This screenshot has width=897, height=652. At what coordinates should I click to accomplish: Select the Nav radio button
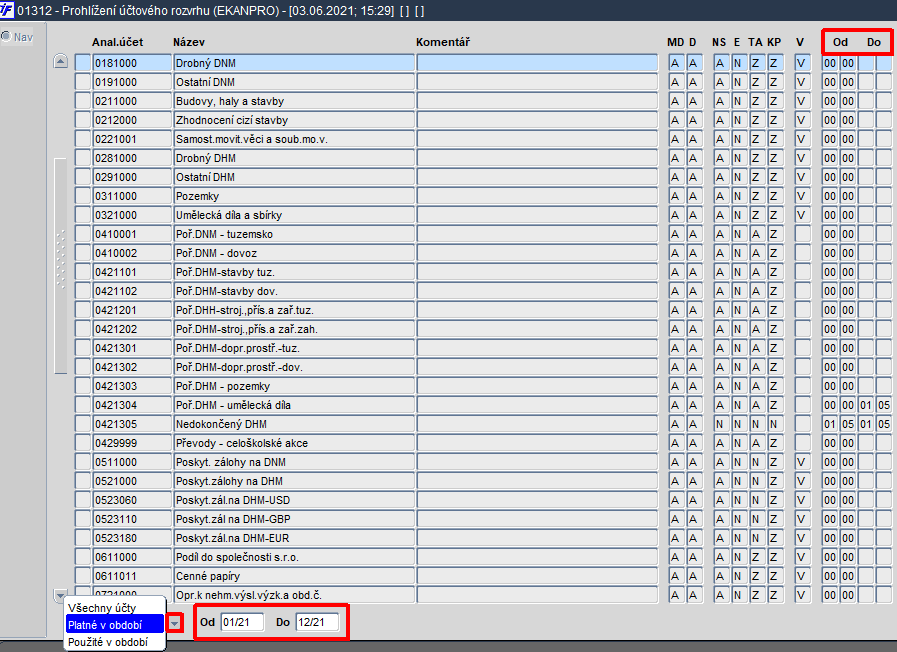tap(6, 37)
